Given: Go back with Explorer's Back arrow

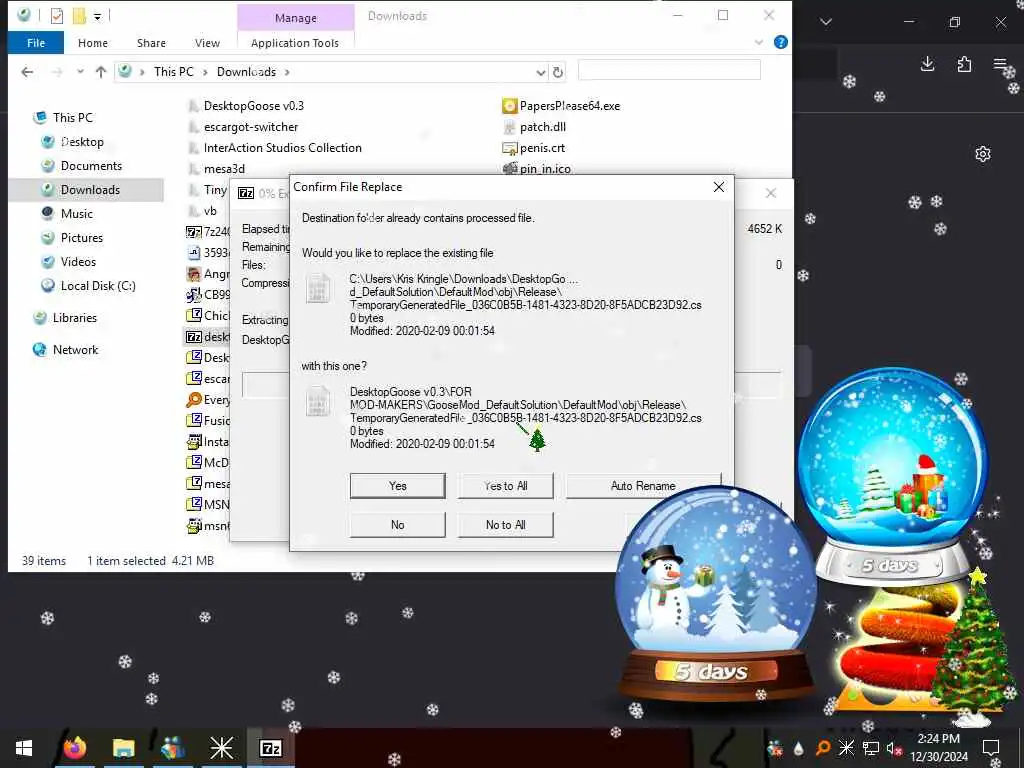Looking at the screenshot, I should [27, 72].
